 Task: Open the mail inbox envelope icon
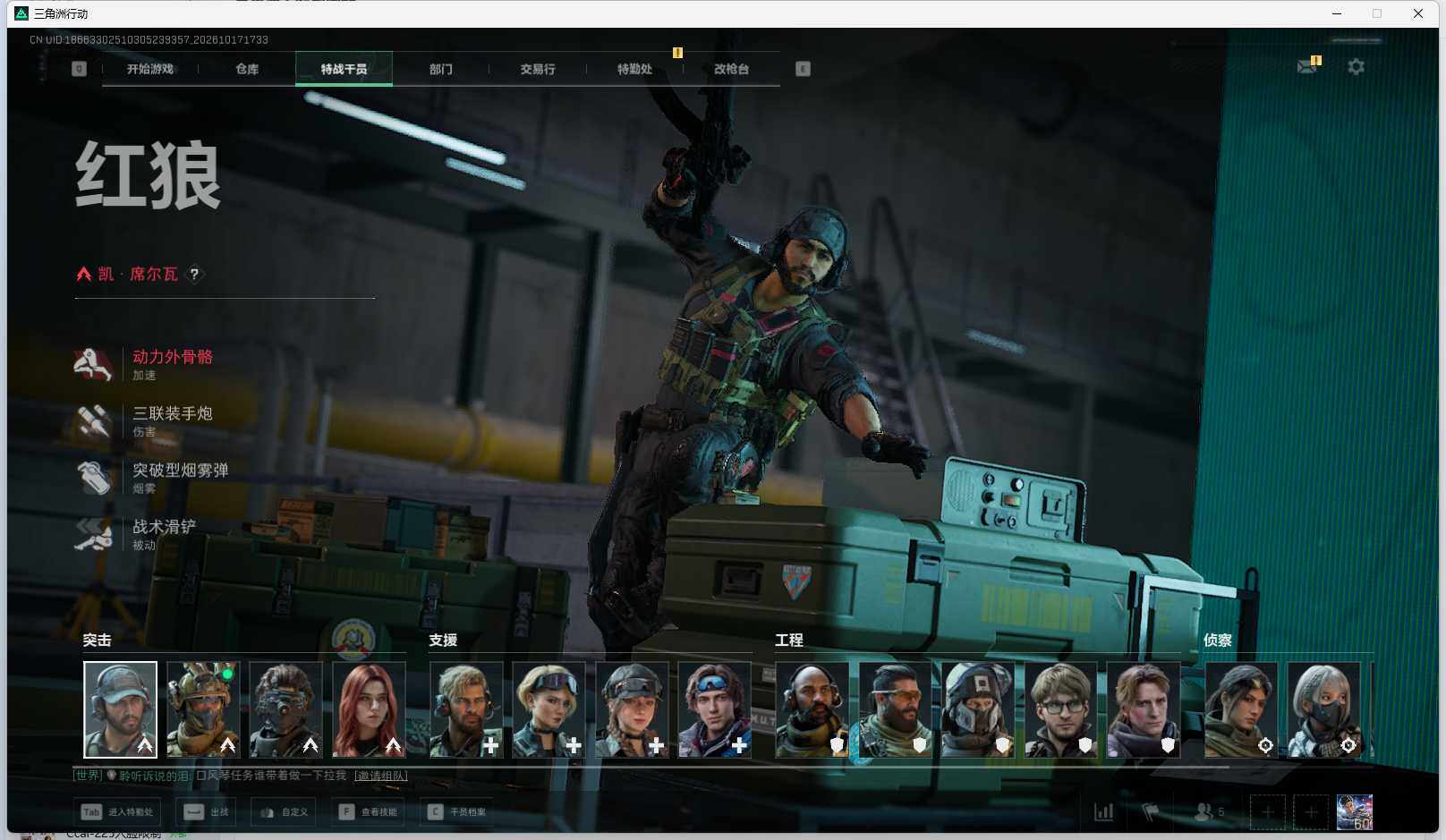1307,66
